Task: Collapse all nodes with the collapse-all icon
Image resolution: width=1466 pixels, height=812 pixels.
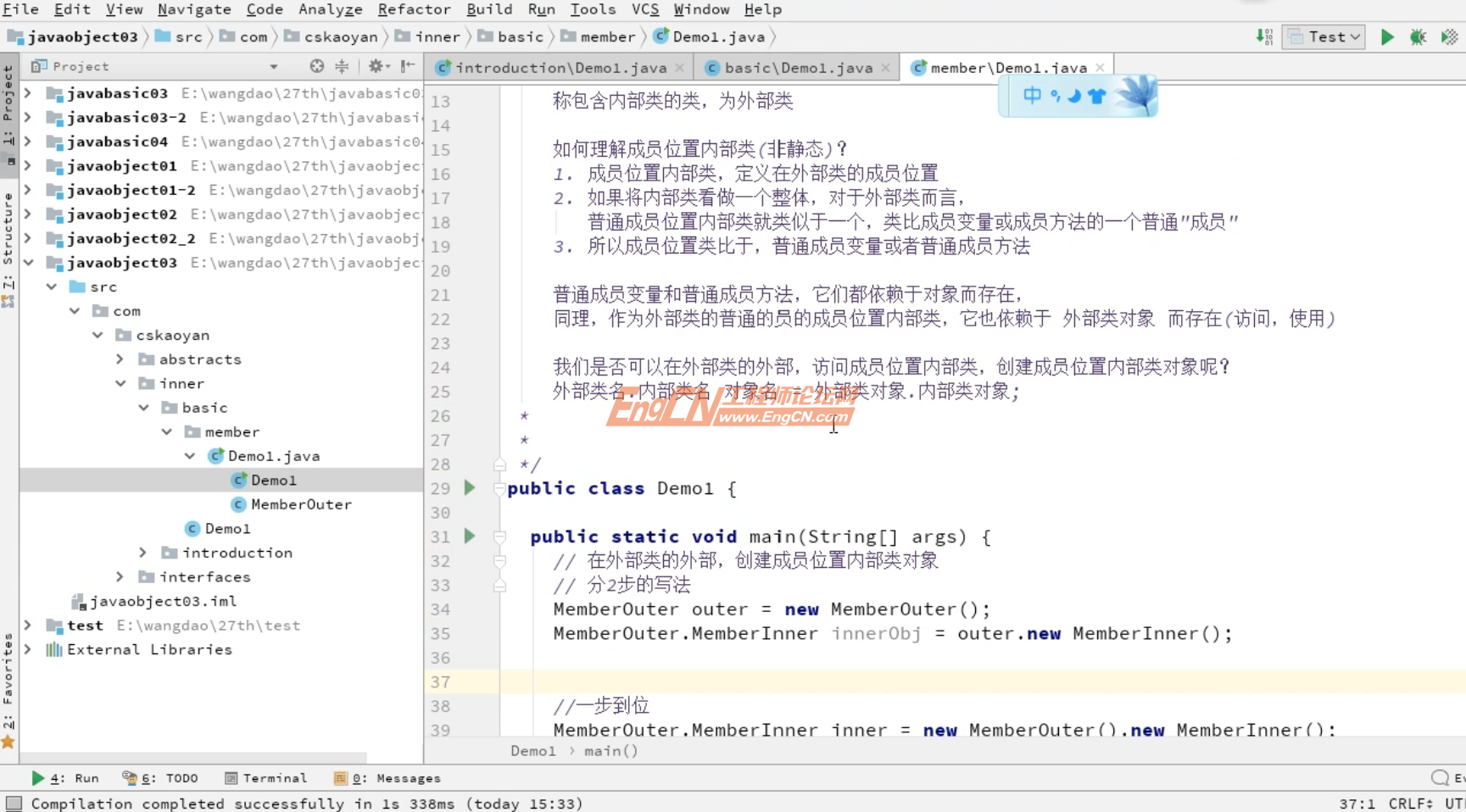Action: [x=343, y=65]
